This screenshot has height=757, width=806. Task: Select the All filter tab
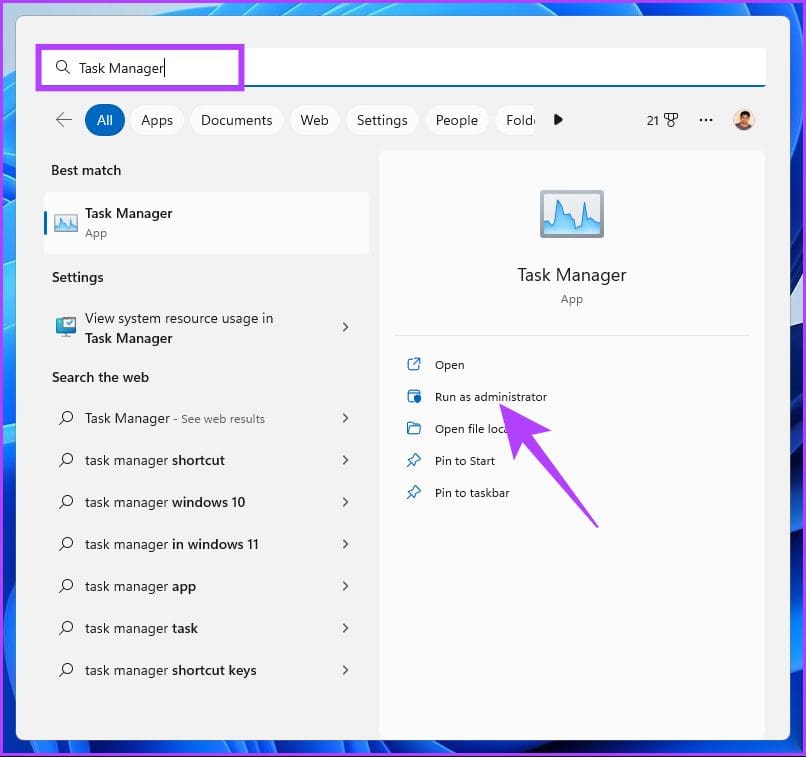pyautogui.click(x=104, y=119)
